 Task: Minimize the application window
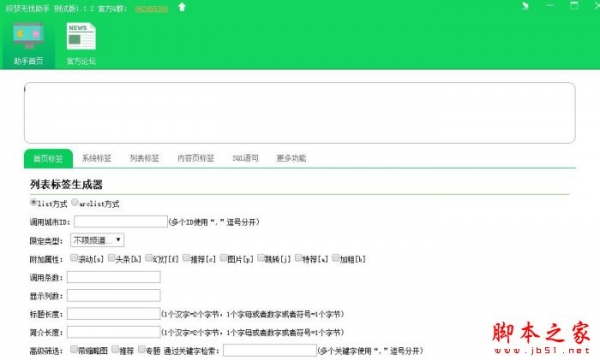point(550,6)
